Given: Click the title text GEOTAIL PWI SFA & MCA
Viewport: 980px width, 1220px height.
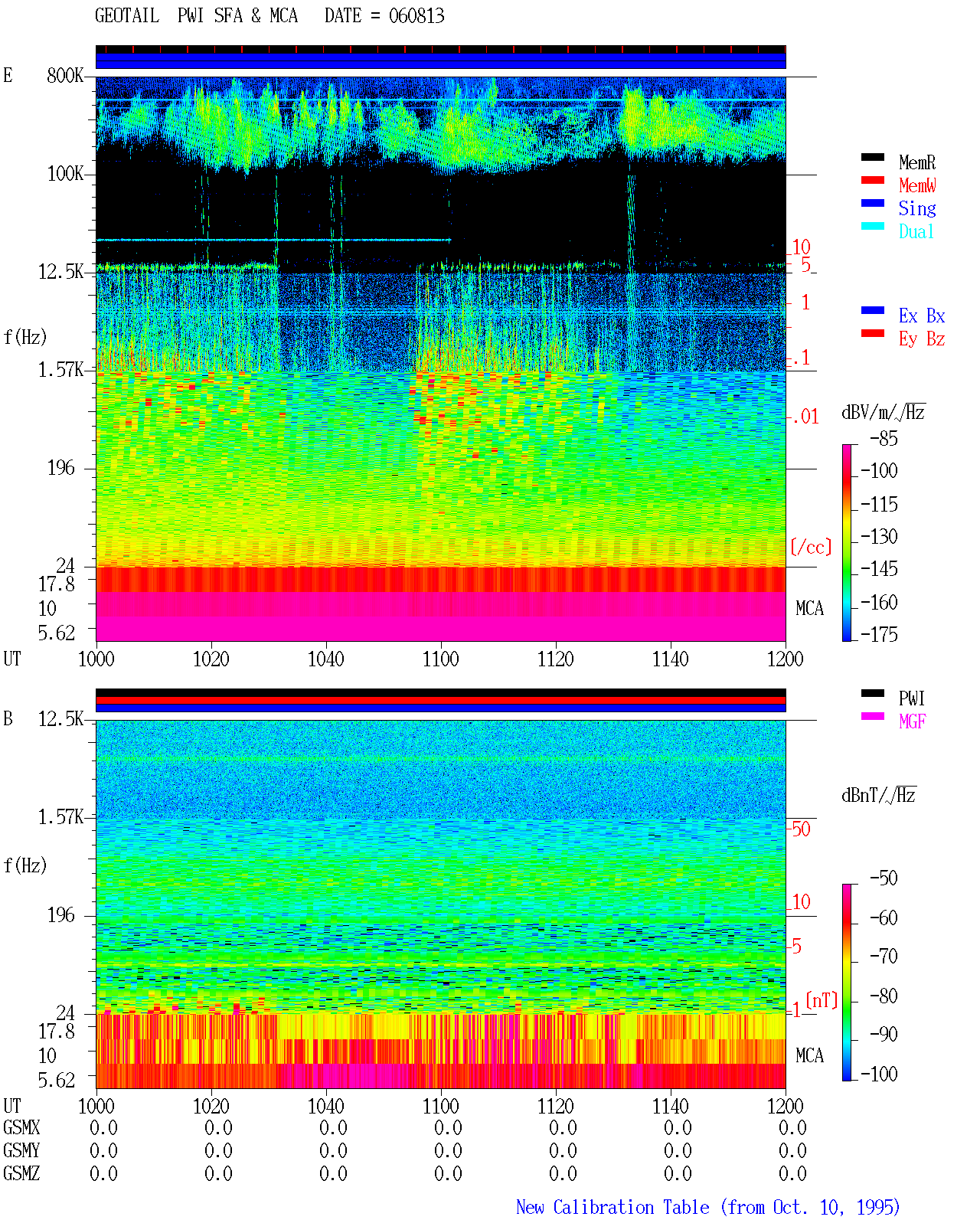Looking at the screenshot, I should pos(196,15).
